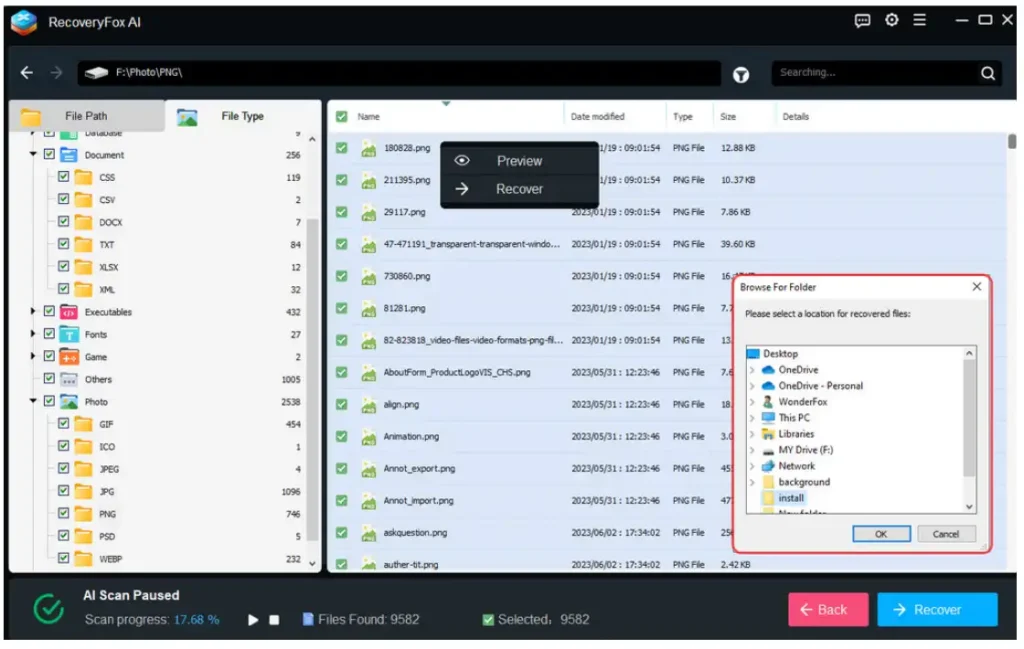
Task: Click the PNG folder icon in tree
Action: pos(83,514)
